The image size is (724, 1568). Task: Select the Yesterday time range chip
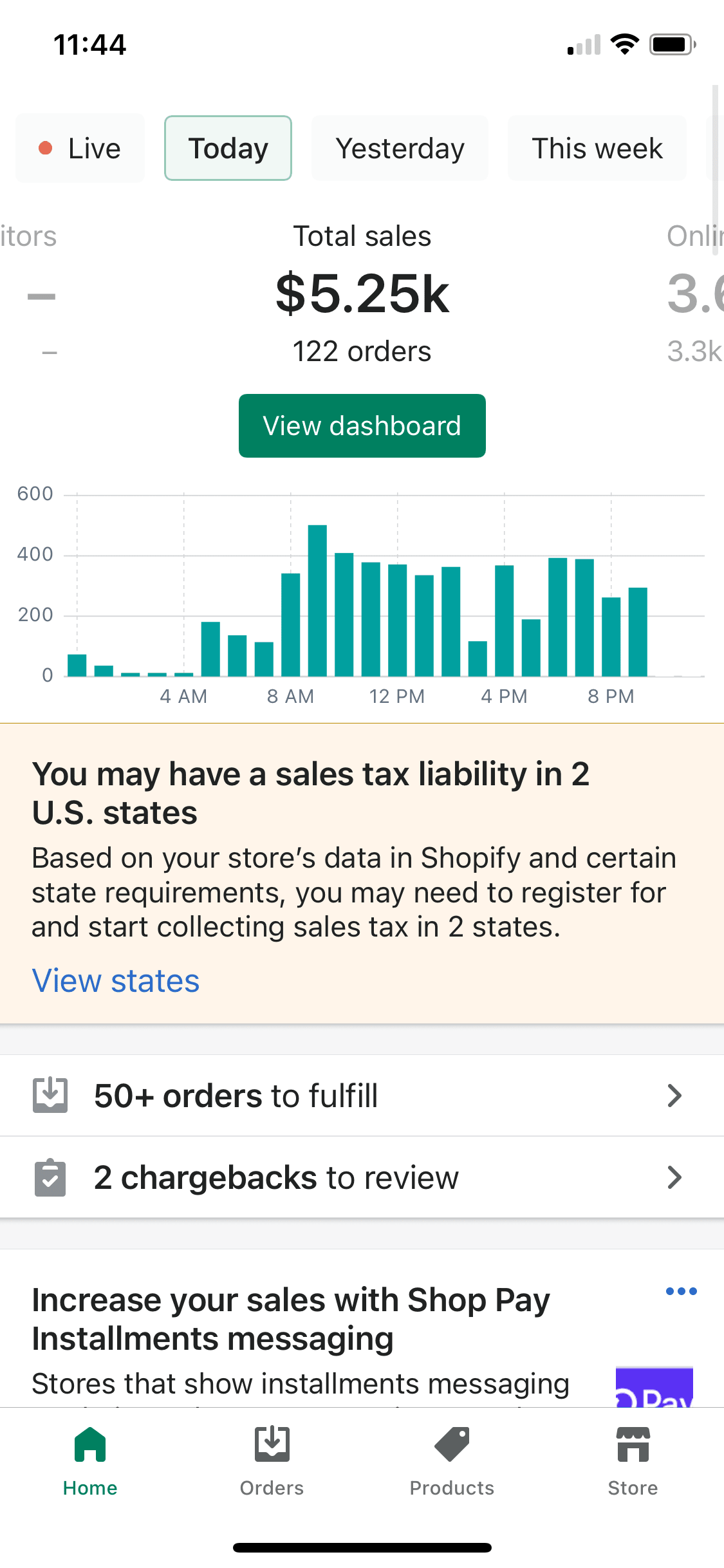(x=400, y=148)
